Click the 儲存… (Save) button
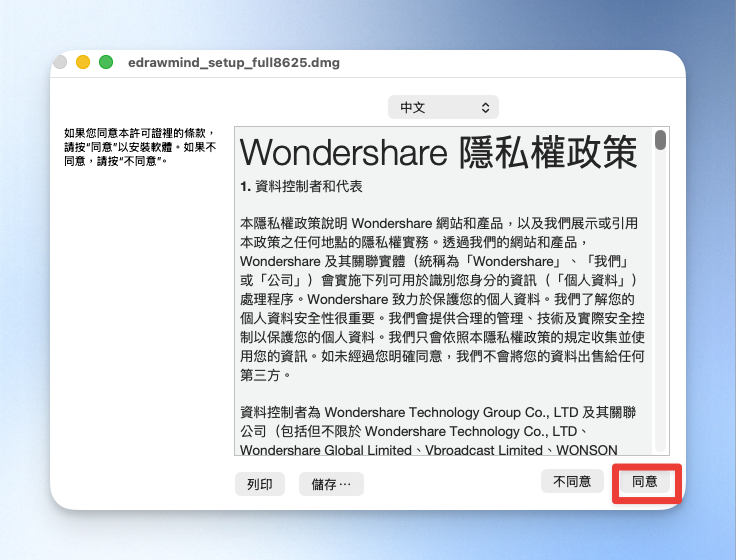The height and width of the screenshot is (560, 736). (x=331, y=484)
